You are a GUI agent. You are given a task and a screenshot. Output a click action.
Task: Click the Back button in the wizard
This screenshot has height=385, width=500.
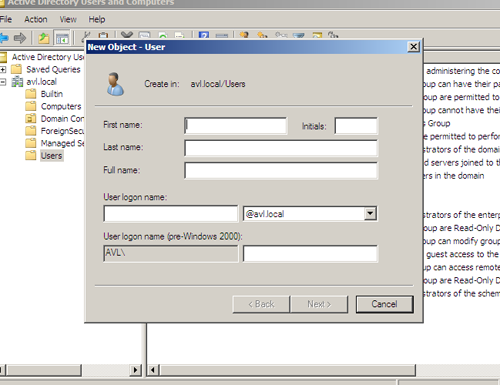(261, 304)
